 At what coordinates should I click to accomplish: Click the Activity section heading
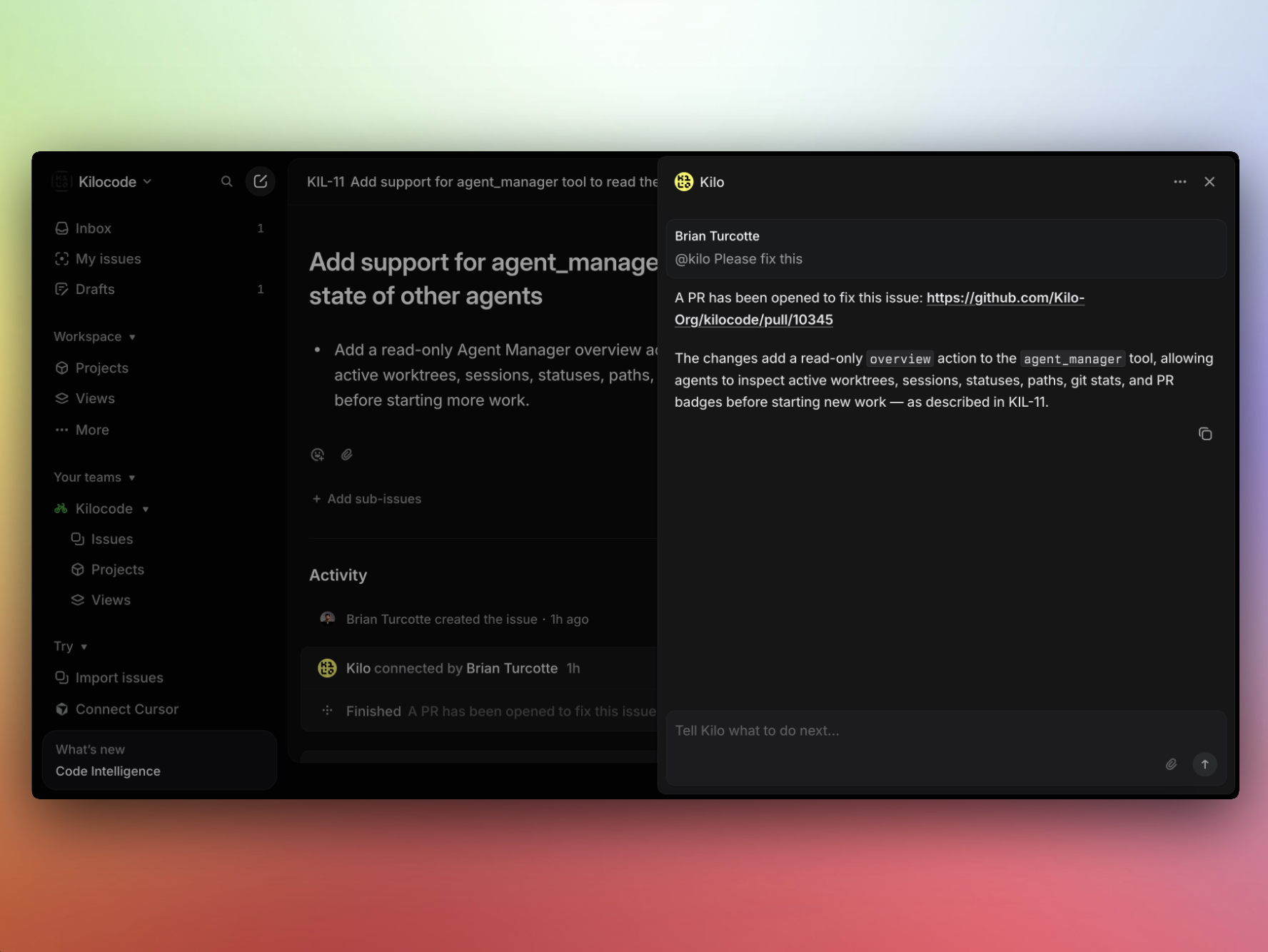pyautogui.click(x=338, y=575)
